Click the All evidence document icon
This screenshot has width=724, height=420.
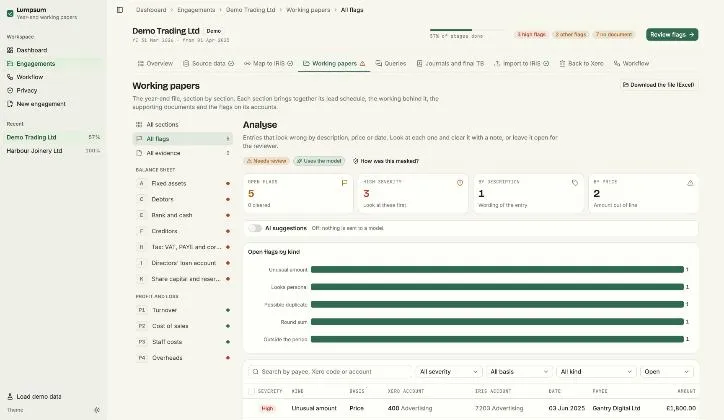(139, 153)
